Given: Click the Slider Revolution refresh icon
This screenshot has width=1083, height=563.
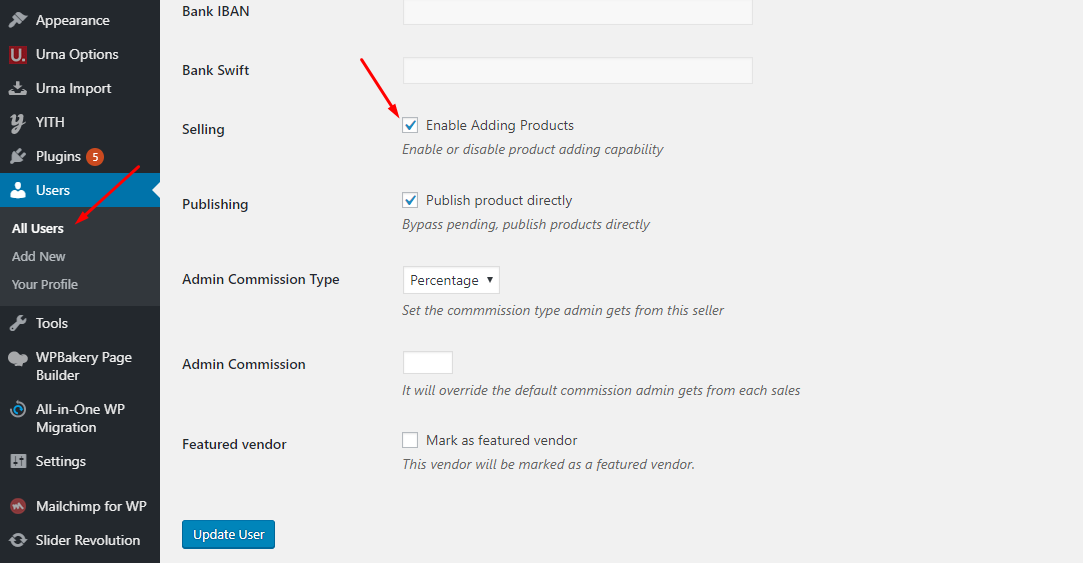Looking at the screenshot, I should (18, 540).
